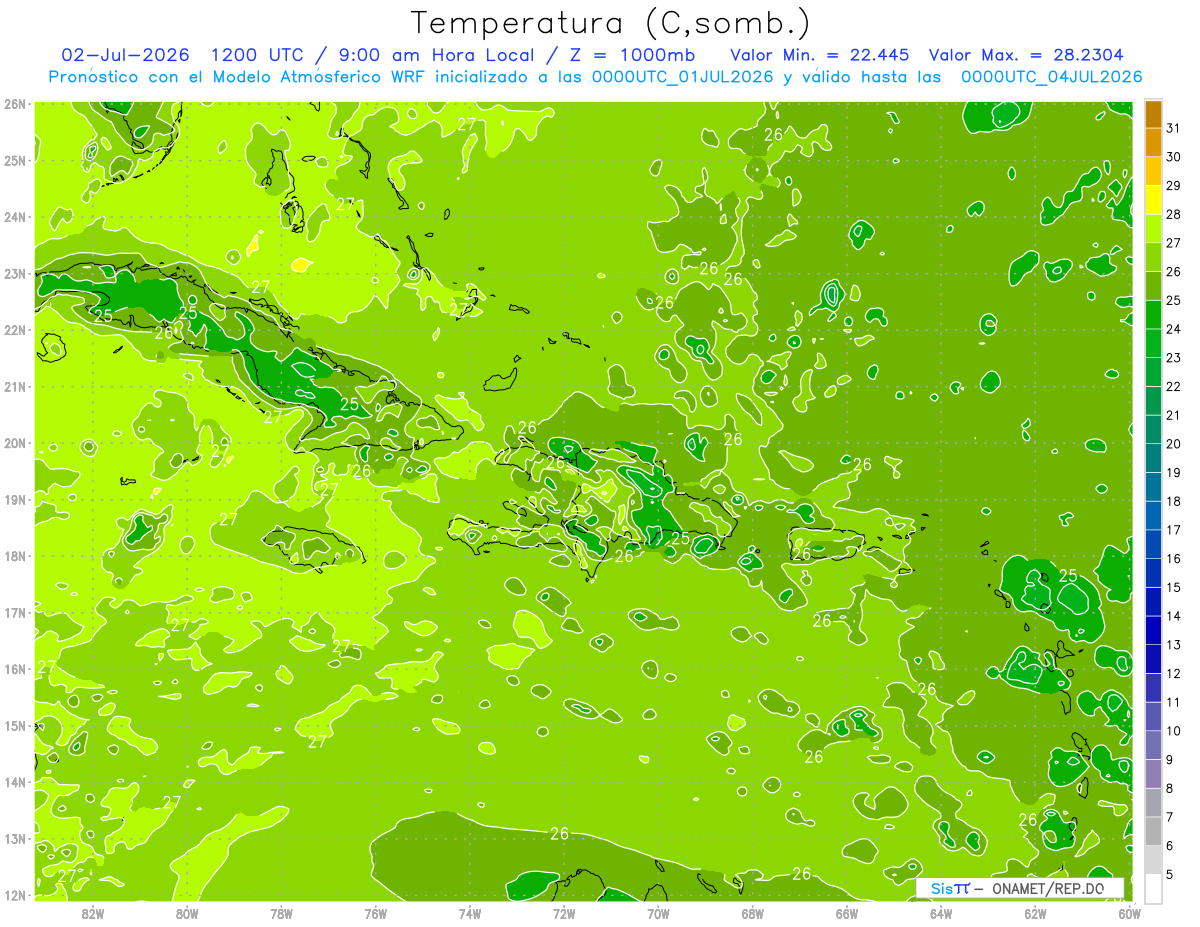1200x927 pixels.
Task: Click "Valor Min. = 22.445" text
Action: tap(819, 55)
